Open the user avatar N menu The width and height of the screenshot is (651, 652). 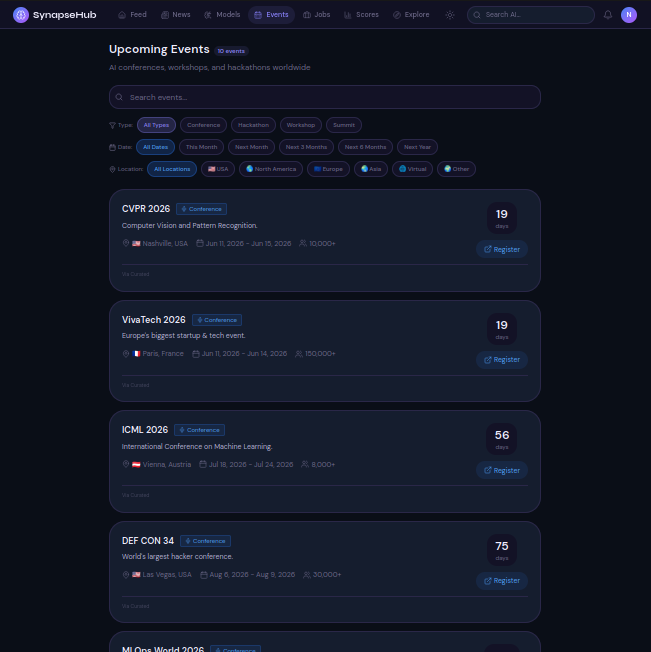(x=629, y=15)
